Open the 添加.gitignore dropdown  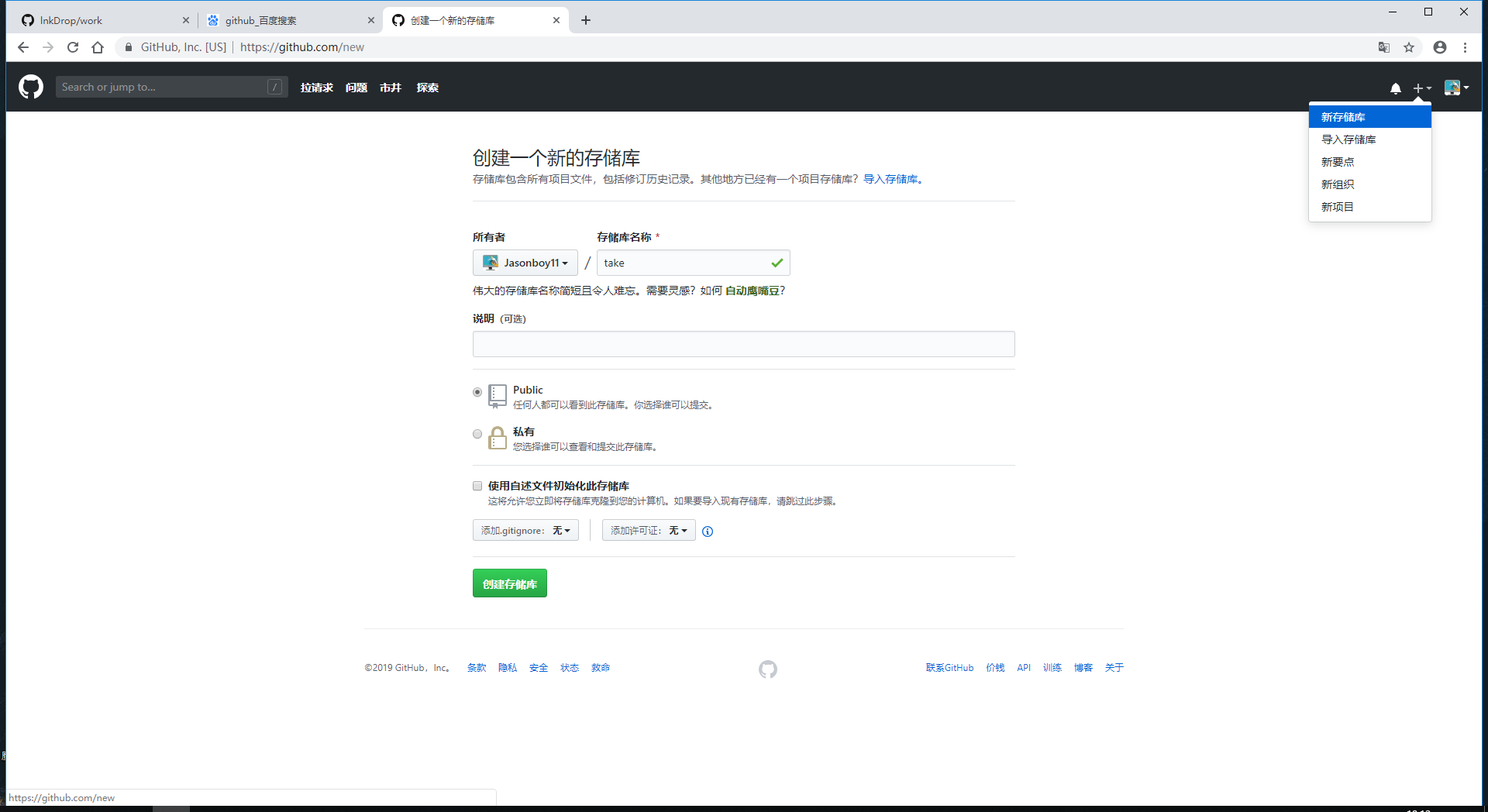tap(525, 531)
